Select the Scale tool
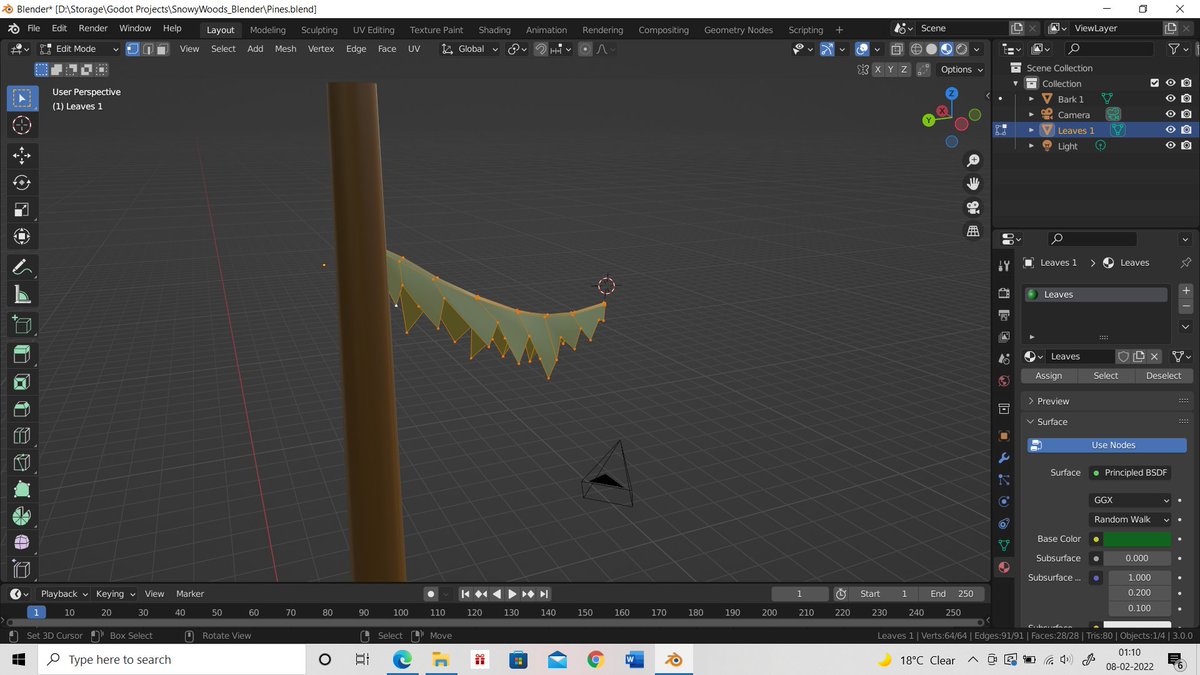This screenshot has height=675, width=1200. pos(22,210)
